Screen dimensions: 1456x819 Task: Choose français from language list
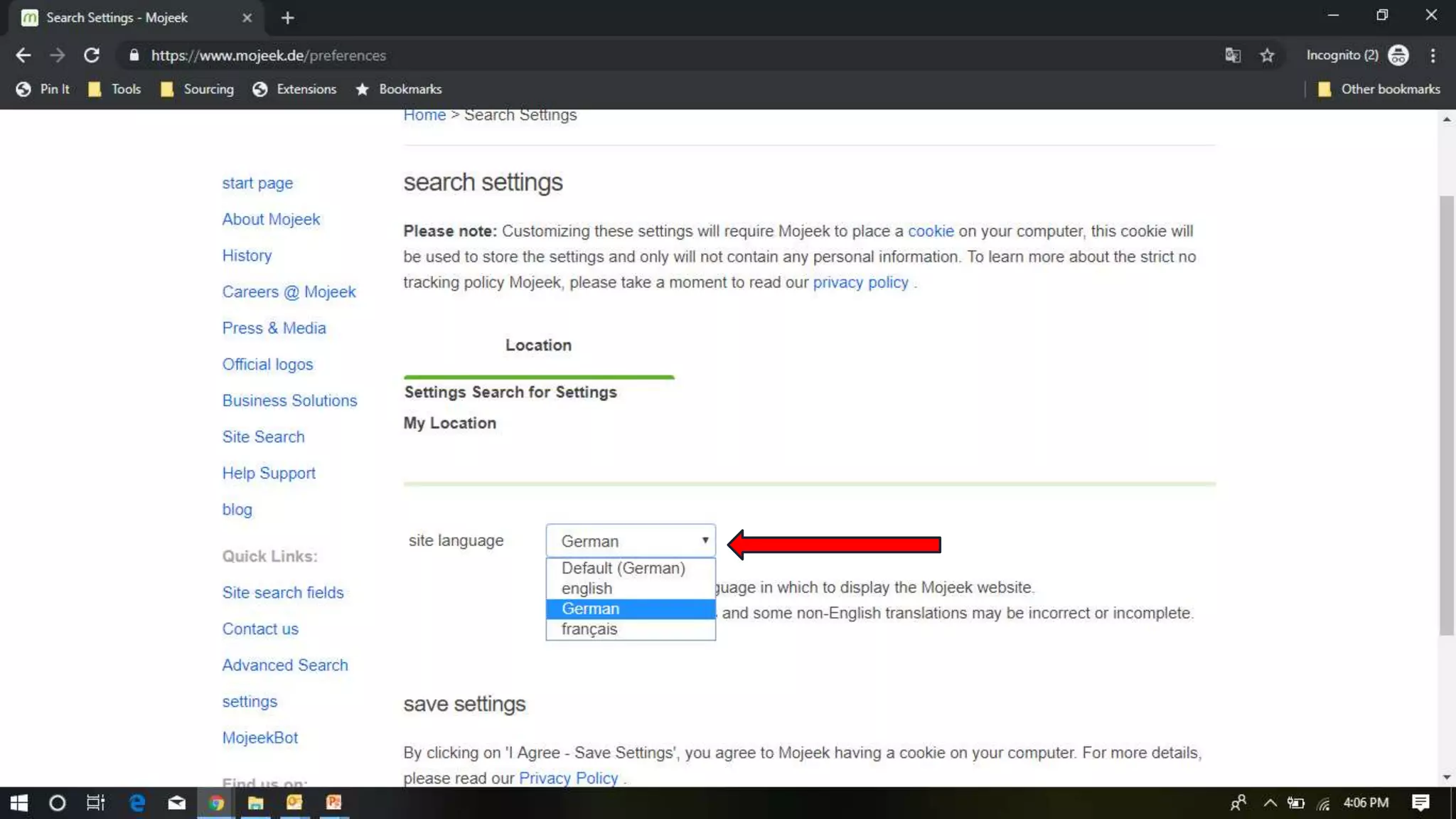tap(589, 629)
